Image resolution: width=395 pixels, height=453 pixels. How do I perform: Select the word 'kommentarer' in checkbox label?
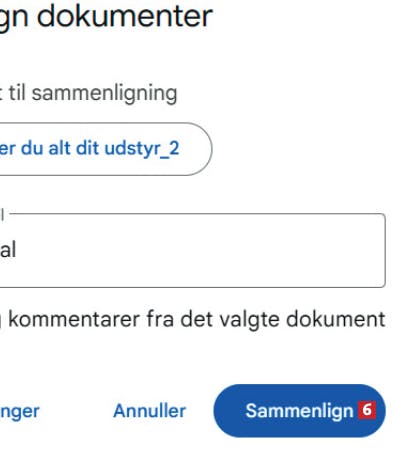pyautogui.click(x=74, y=319)
